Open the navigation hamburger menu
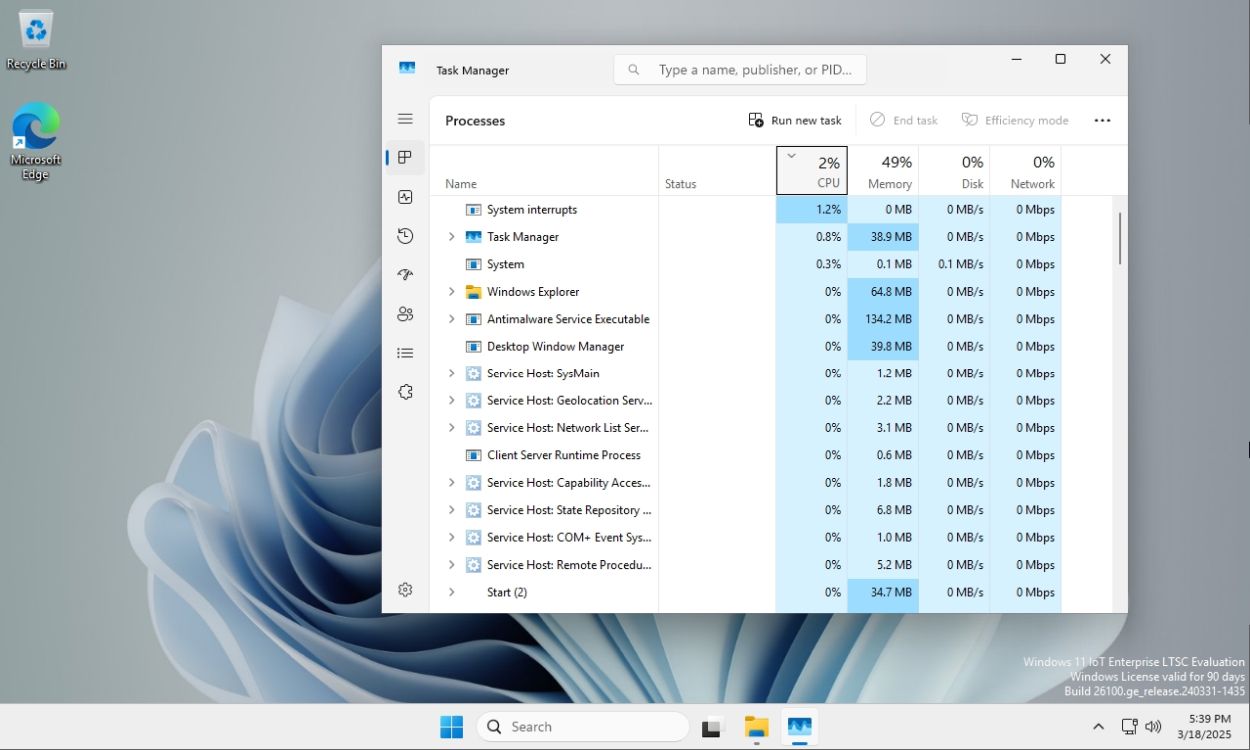 point(405,118)
